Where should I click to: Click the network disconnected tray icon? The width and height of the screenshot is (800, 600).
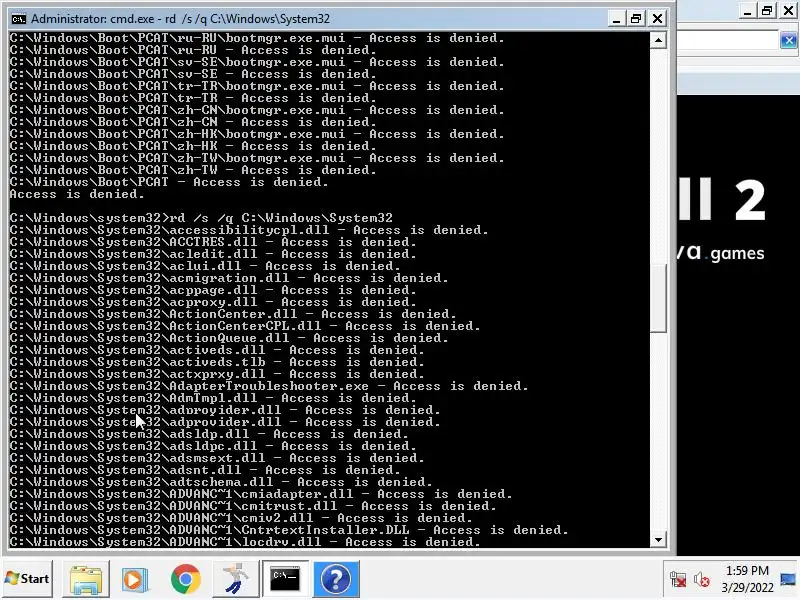click(678, 580)
